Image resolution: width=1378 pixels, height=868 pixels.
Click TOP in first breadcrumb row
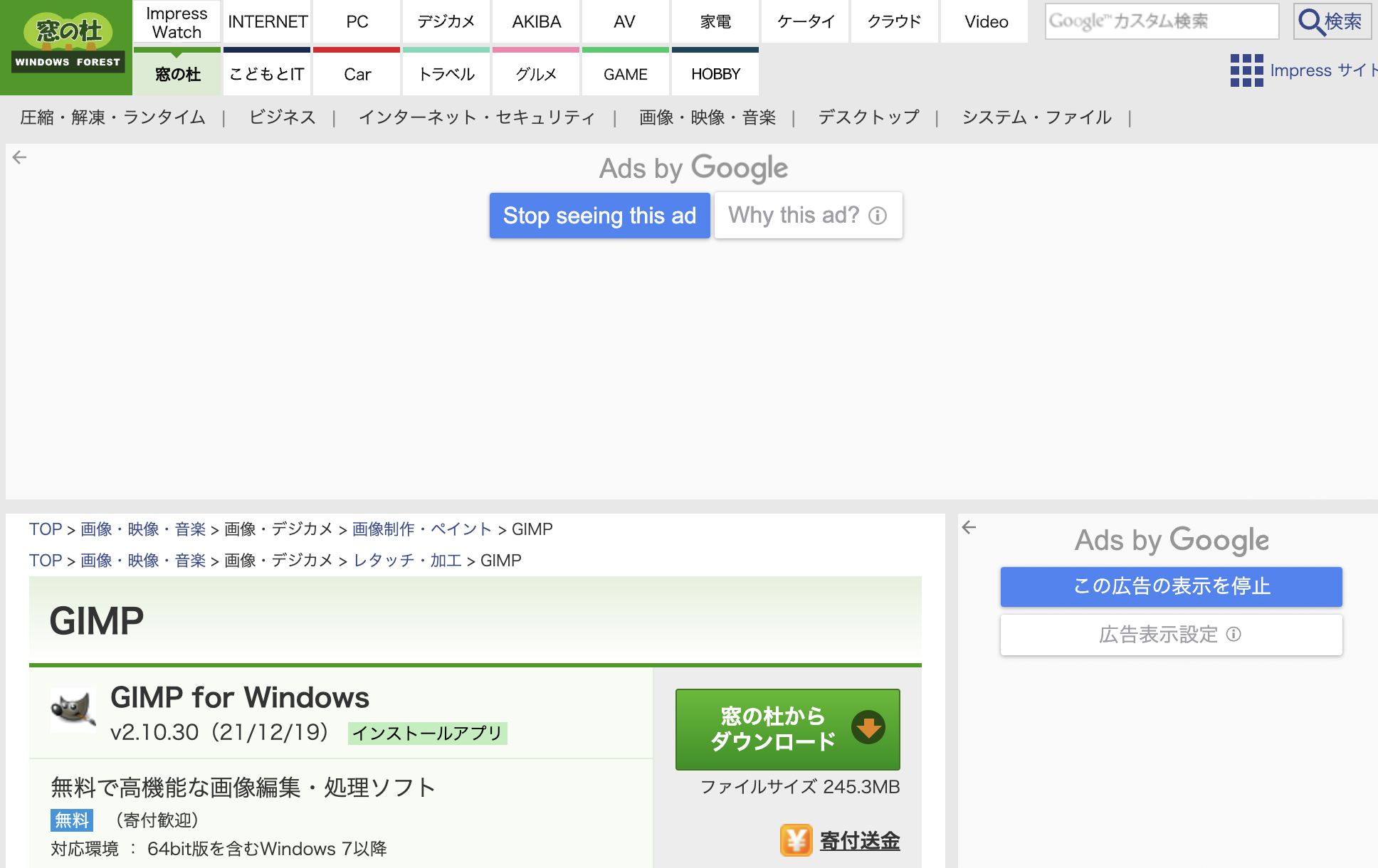(46, 529)
